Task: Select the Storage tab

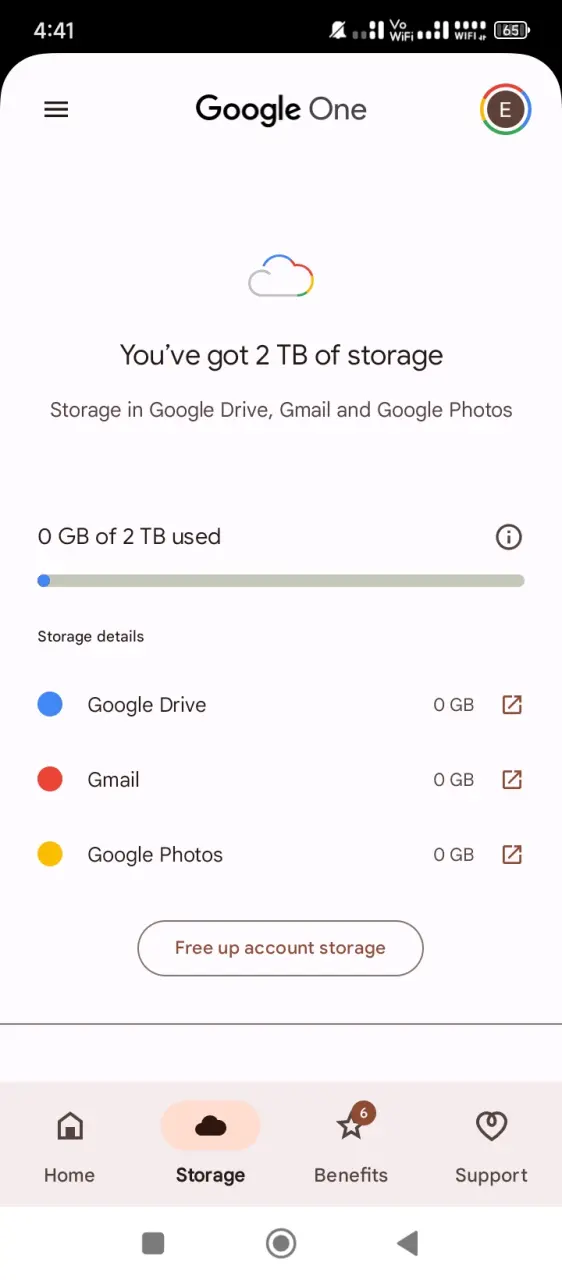Action: [x=210, y=1147]
